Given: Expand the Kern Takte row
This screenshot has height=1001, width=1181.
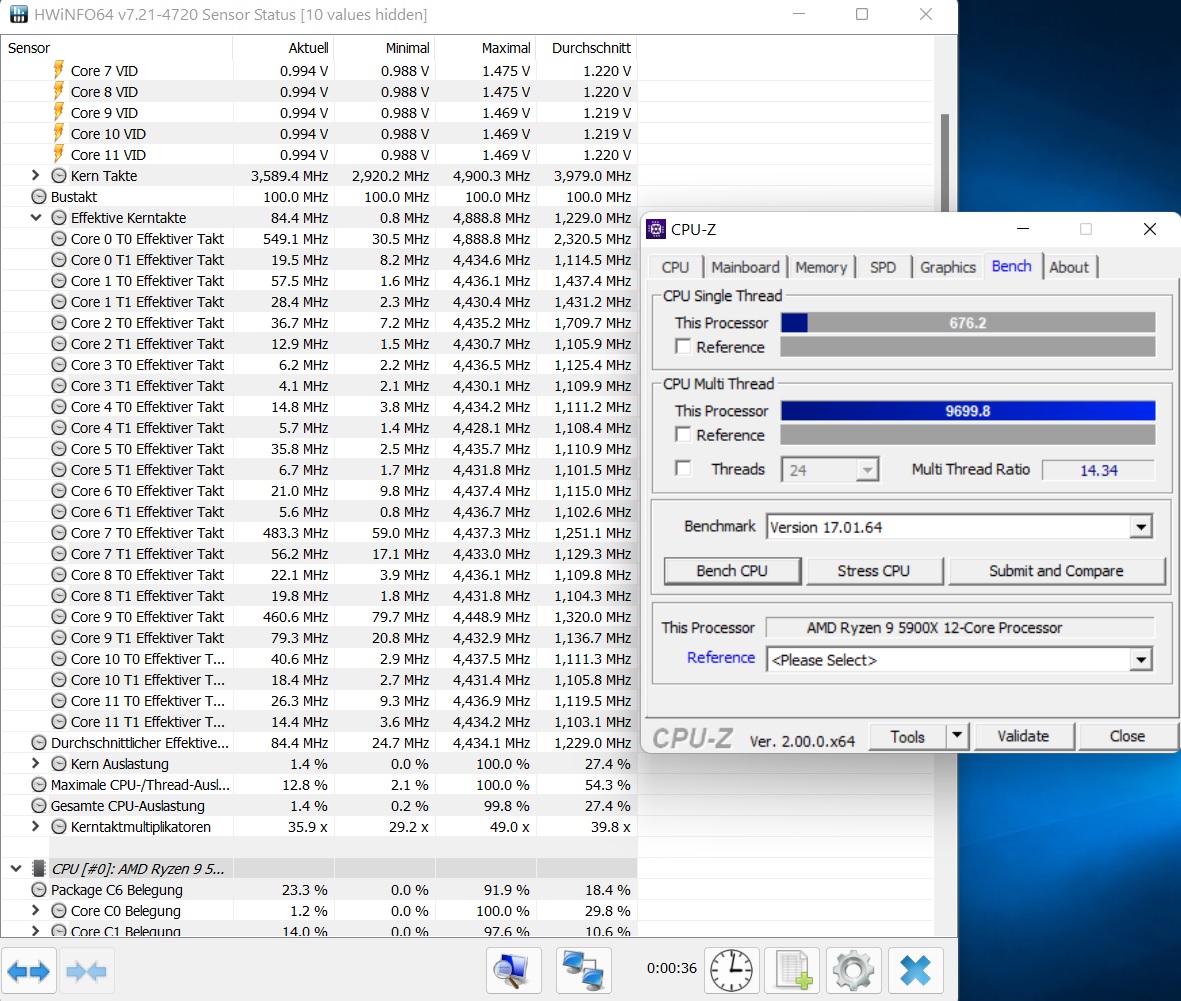Looking at the screenshot, I should (x=35, y=175).
